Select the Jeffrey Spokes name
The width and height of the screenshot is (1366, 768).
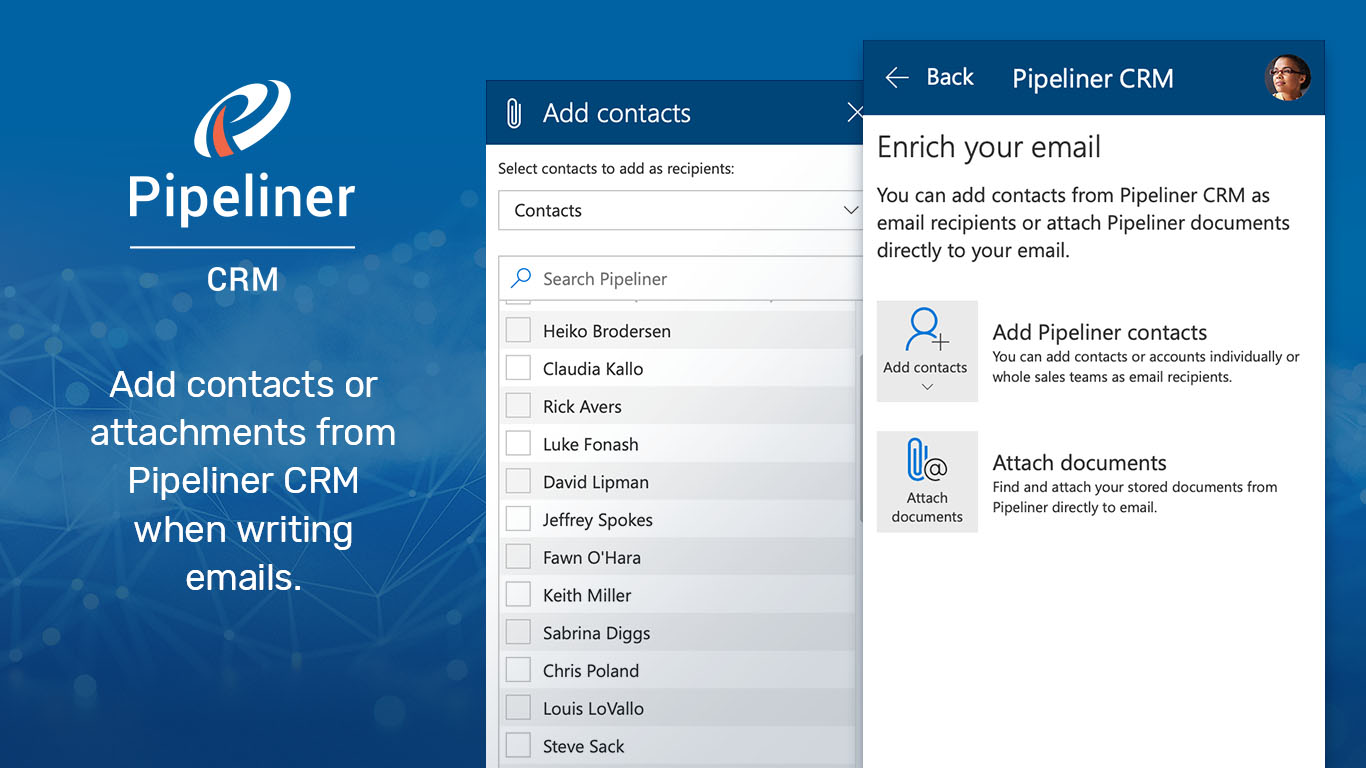[598, 520]
